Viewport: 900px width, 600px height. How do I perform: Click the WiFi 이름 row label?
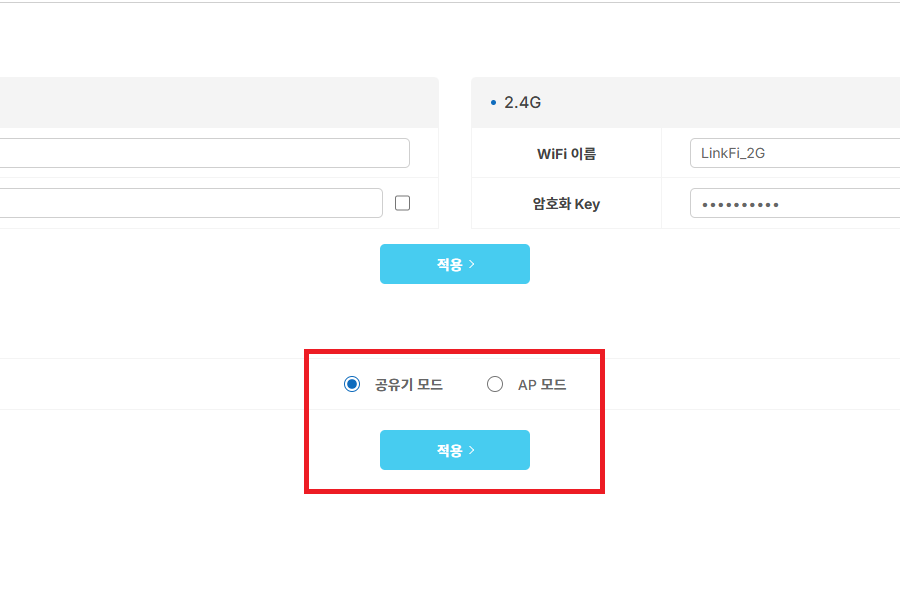(x=567, y=154)
